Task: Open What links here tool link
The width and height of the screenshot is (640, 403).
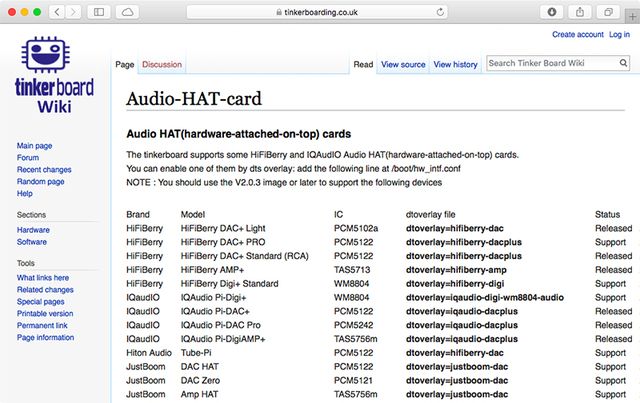Action: 43,278
